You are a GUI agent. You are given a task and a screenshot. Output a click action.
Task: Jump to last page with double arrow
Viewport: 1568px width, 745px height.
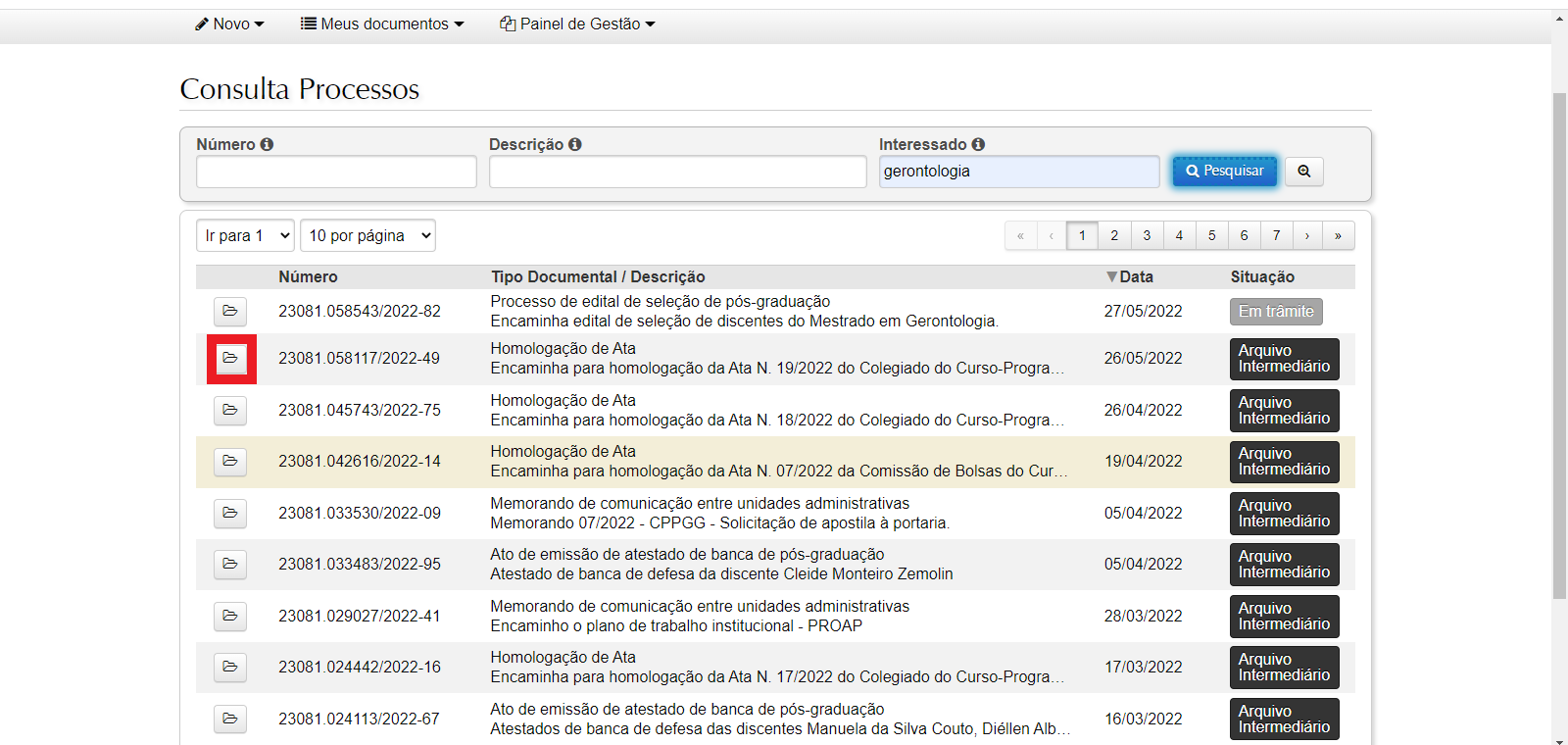pyautogui.click(x=1338, y=235)
